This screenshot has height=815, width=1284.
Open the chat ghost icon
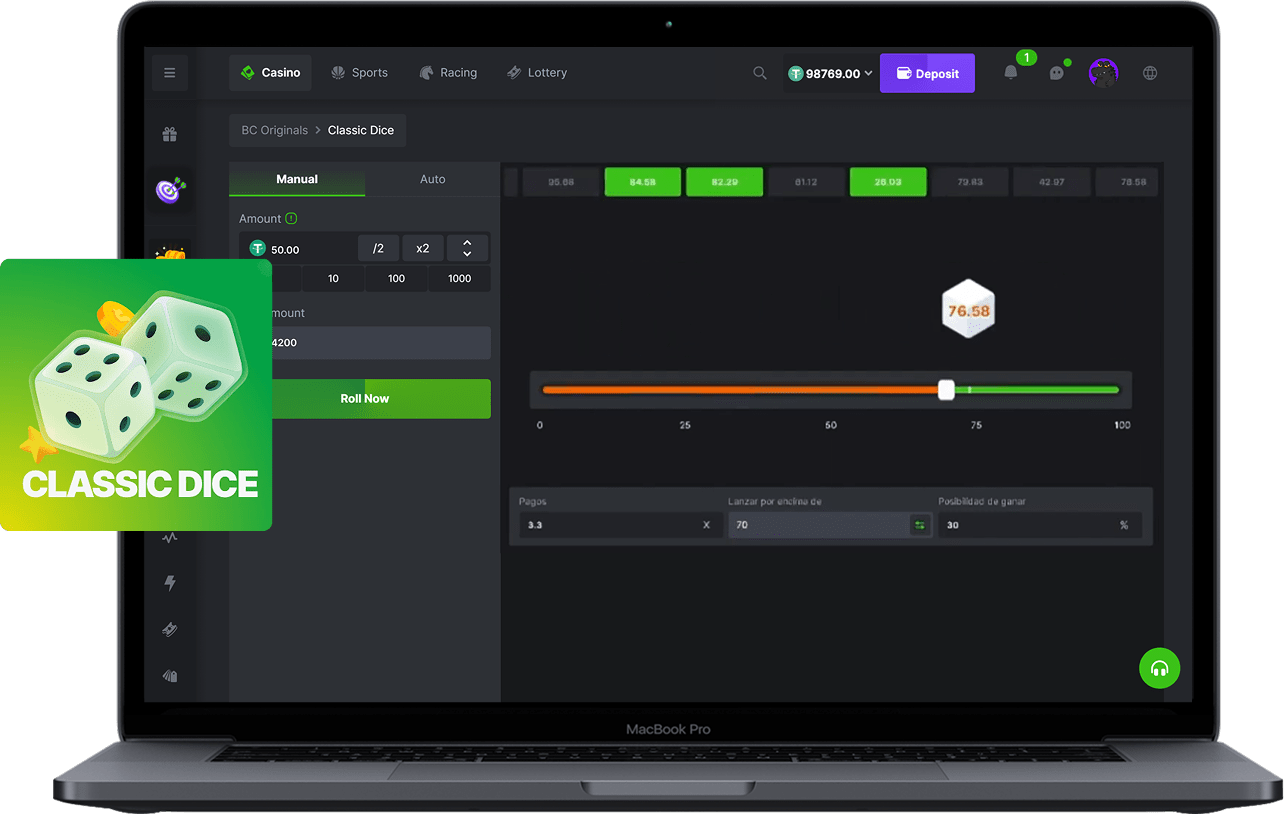1056,73
